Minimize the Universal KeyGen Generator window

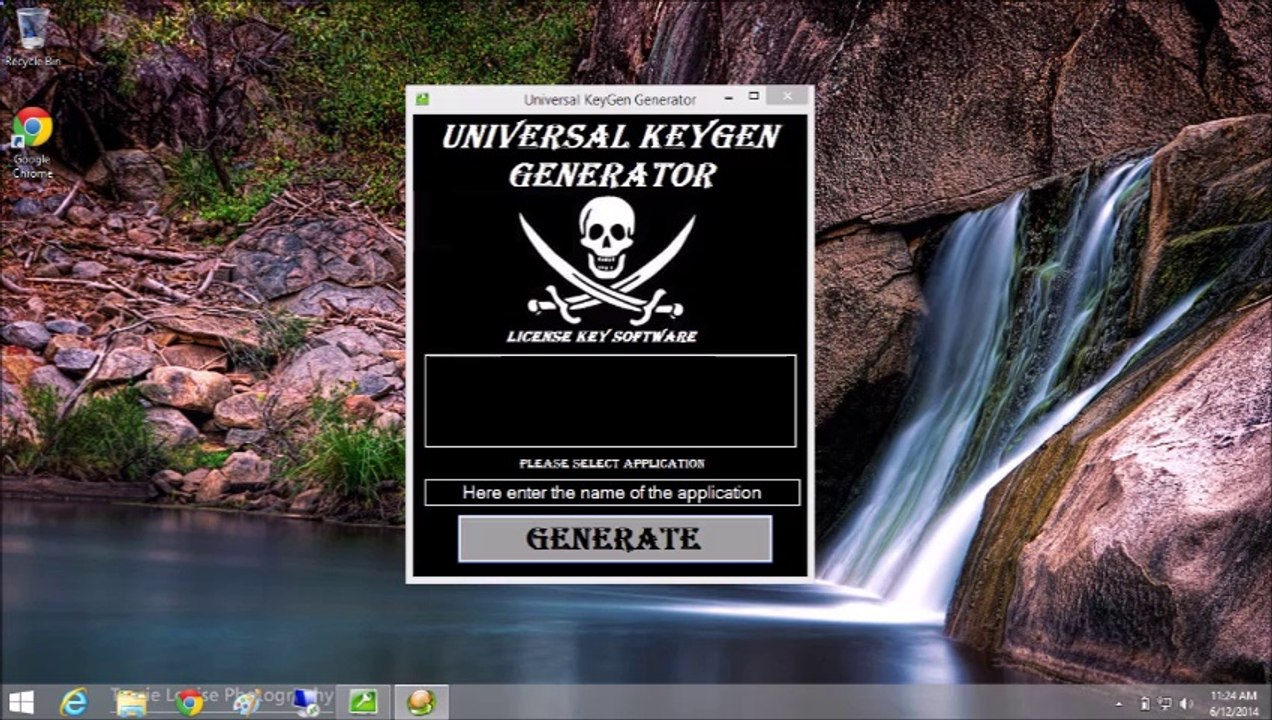pos(727,97)
